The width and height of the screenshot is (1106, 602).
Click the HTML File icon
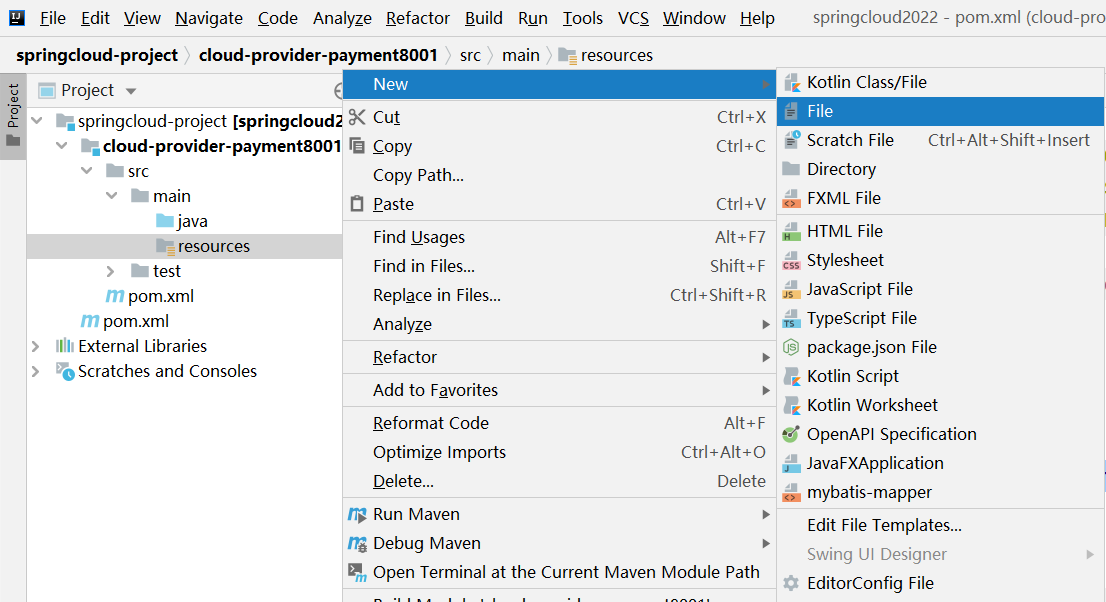point(791,231)
